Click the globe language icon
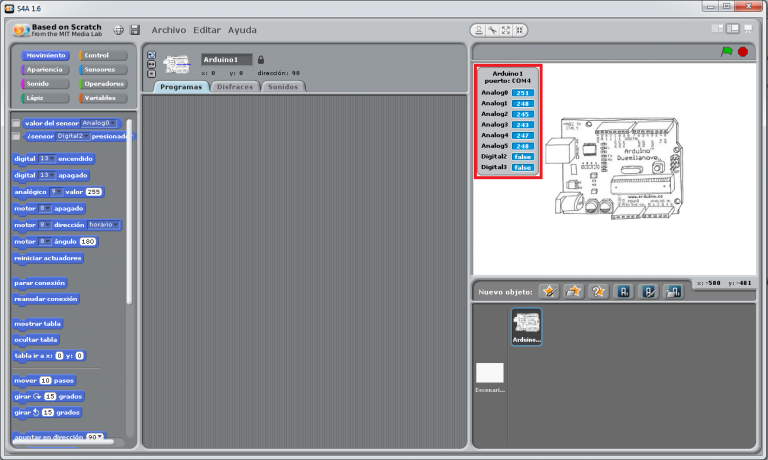This screenshot has width=768, height=460. pos(119,30)
